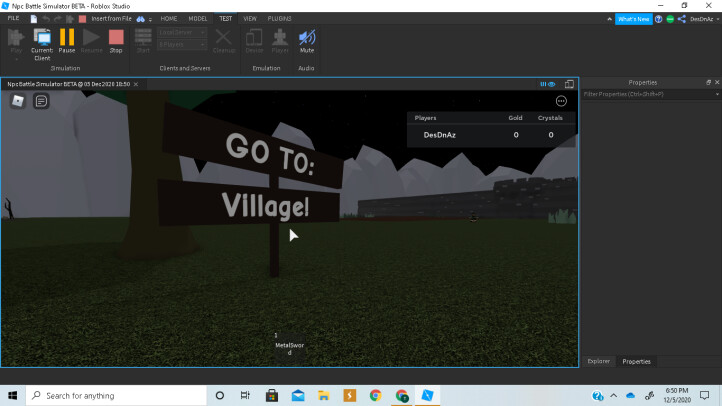Open the Windows Start menu
Viewport: 722px width, 406px height.
12,395
